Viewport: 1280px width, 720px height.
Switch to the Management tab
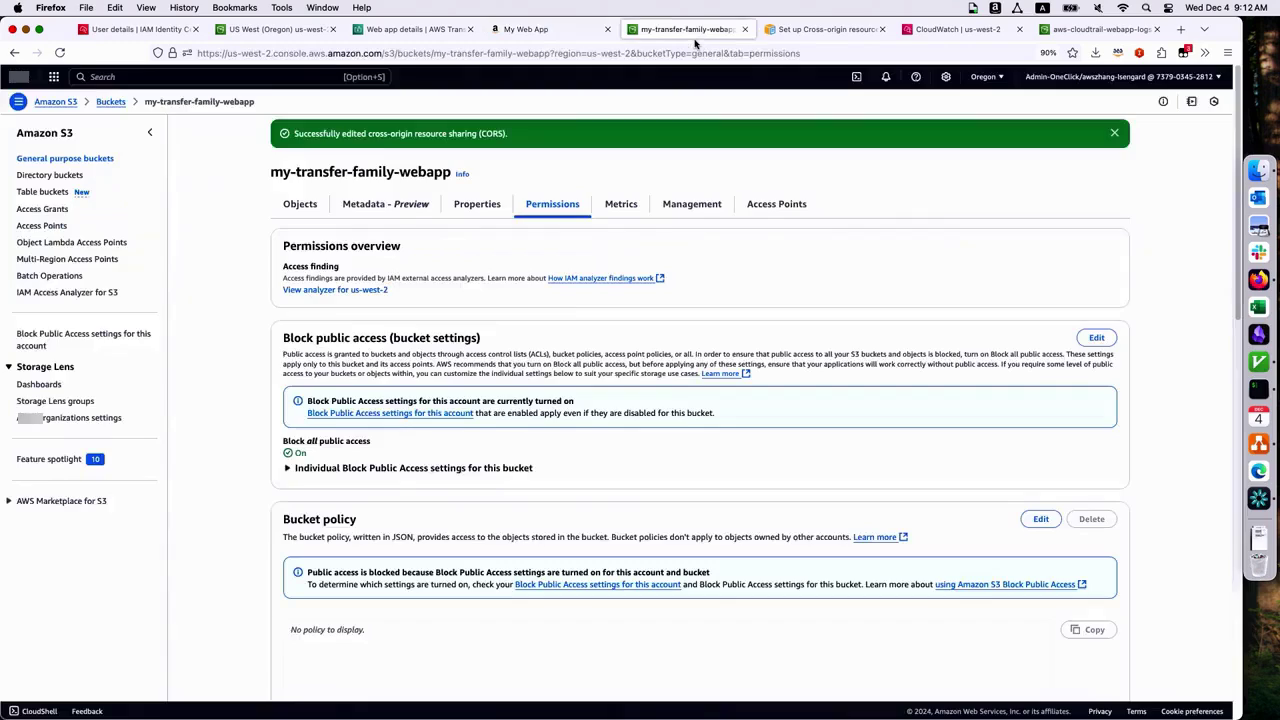(692, 204)
